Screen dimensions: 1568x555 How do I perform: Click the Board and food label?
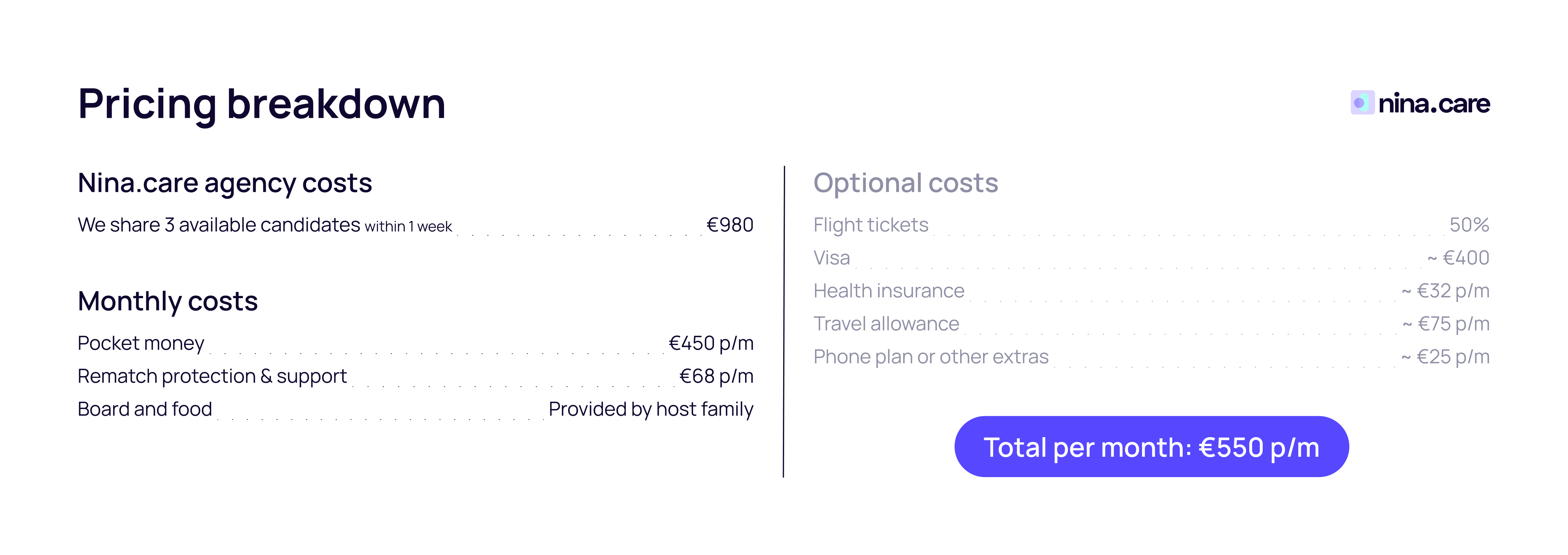145,409
